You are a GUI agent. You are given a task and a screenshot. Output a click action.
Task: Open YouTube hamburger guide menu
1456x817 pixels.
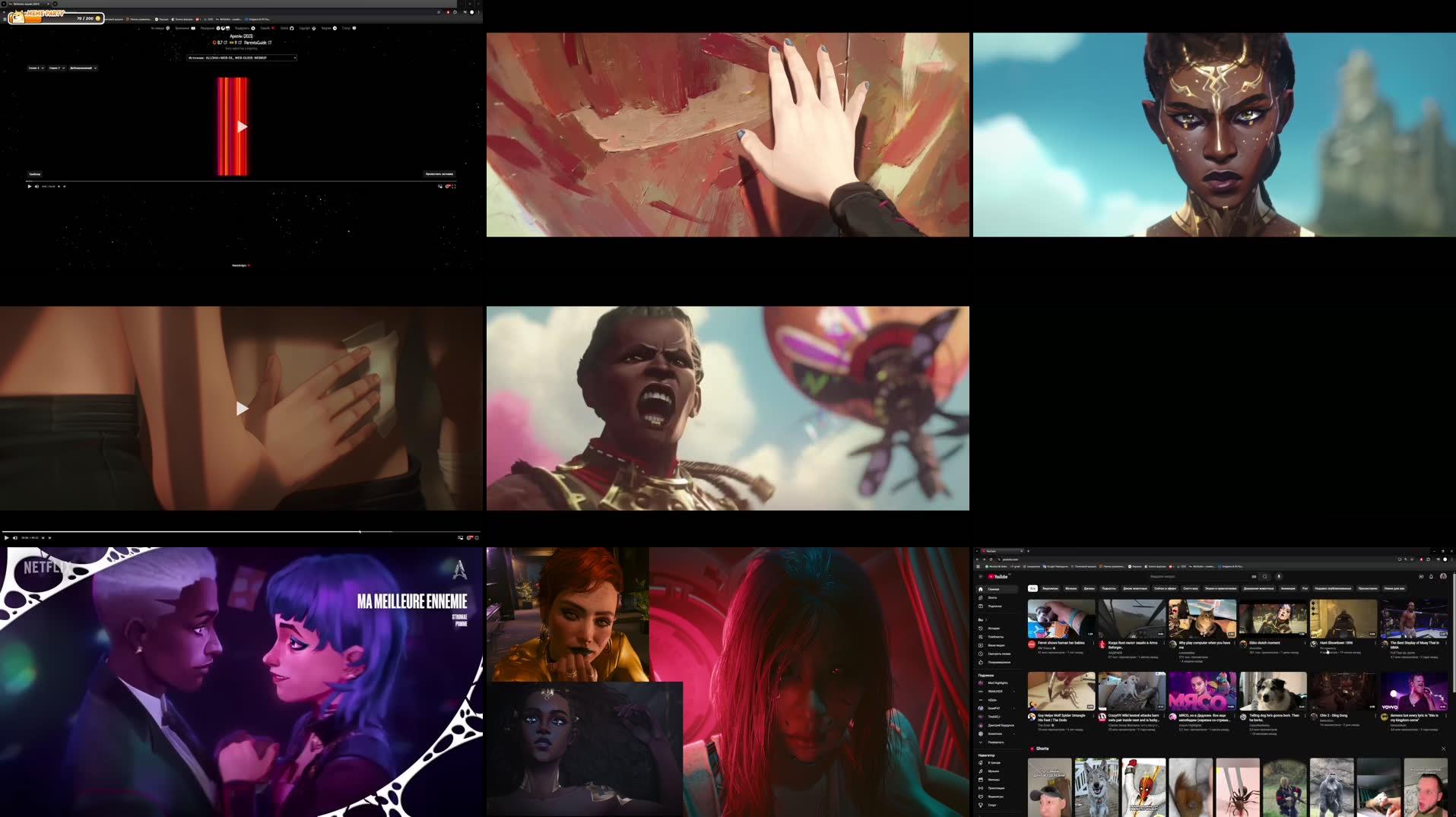pos(981,577)
